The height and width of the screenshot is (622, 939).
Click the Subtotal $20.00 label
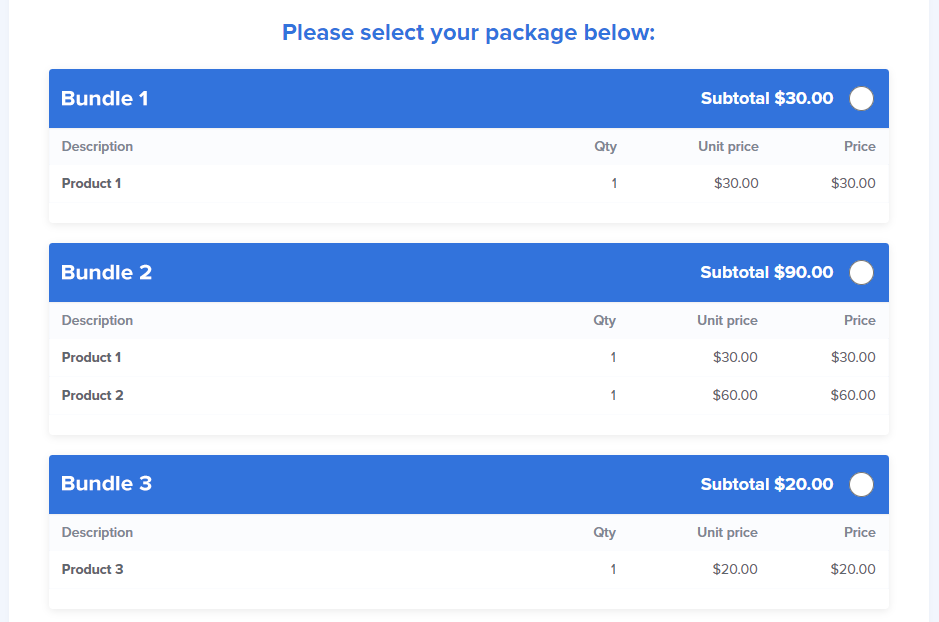point(766,484)
